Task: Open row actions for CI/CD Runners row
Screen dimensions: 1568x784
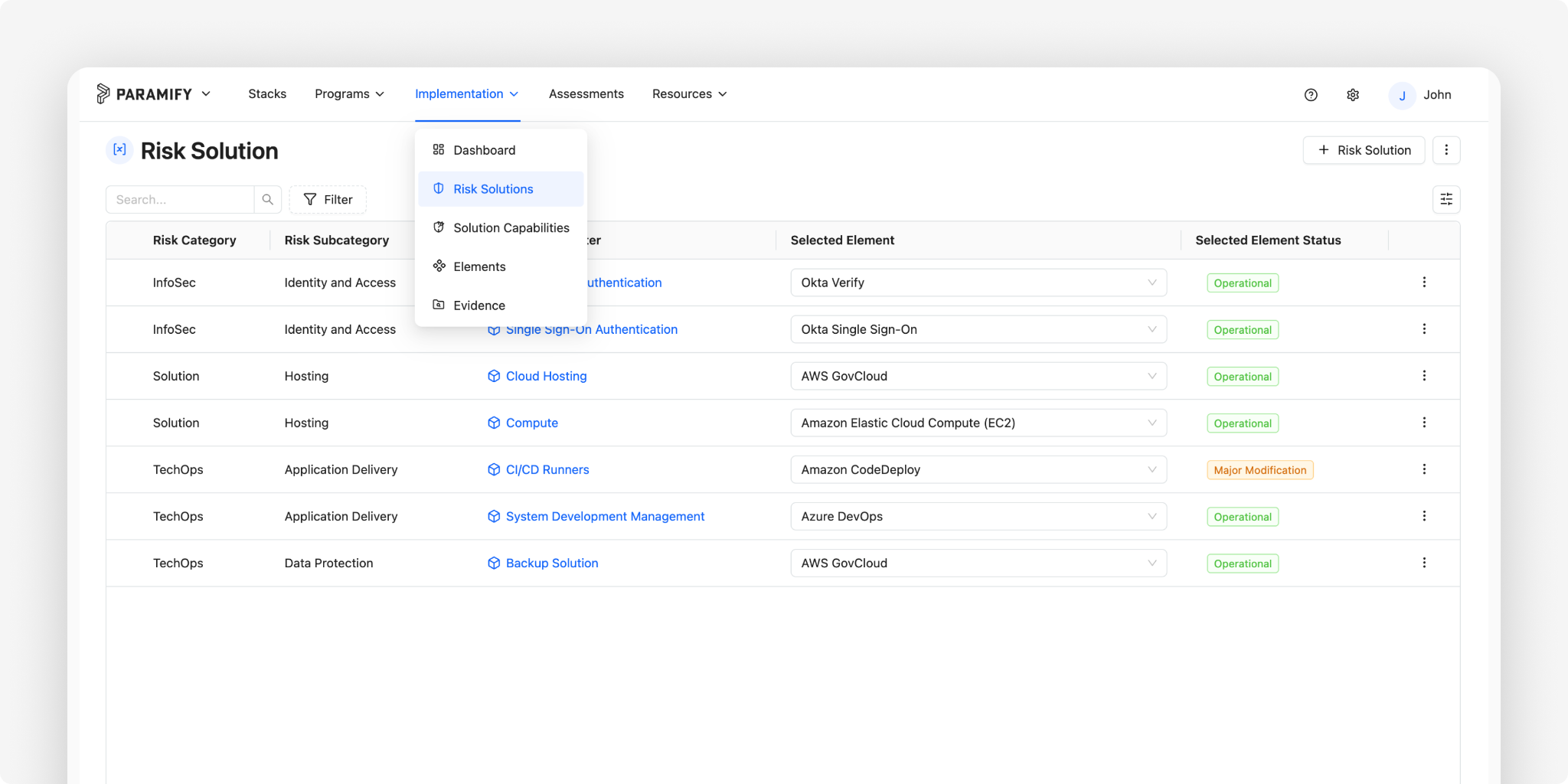Action: click(x=1424, y=469)
